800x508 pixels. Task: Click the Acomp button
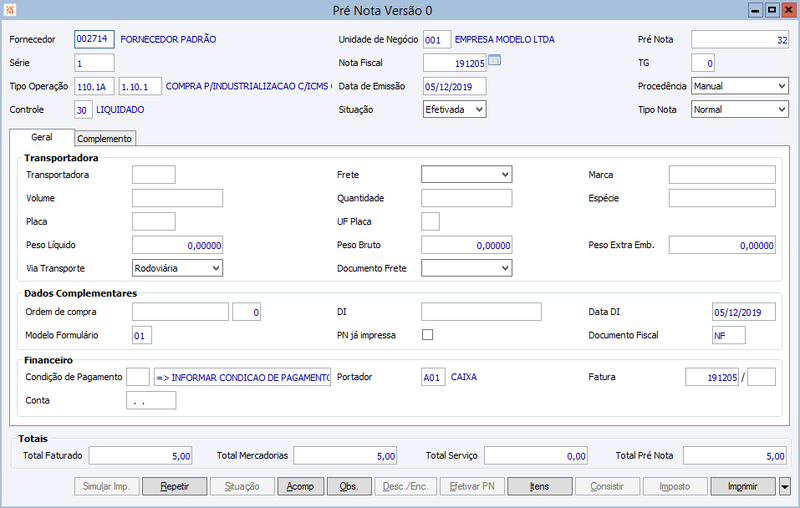[300, 487]
